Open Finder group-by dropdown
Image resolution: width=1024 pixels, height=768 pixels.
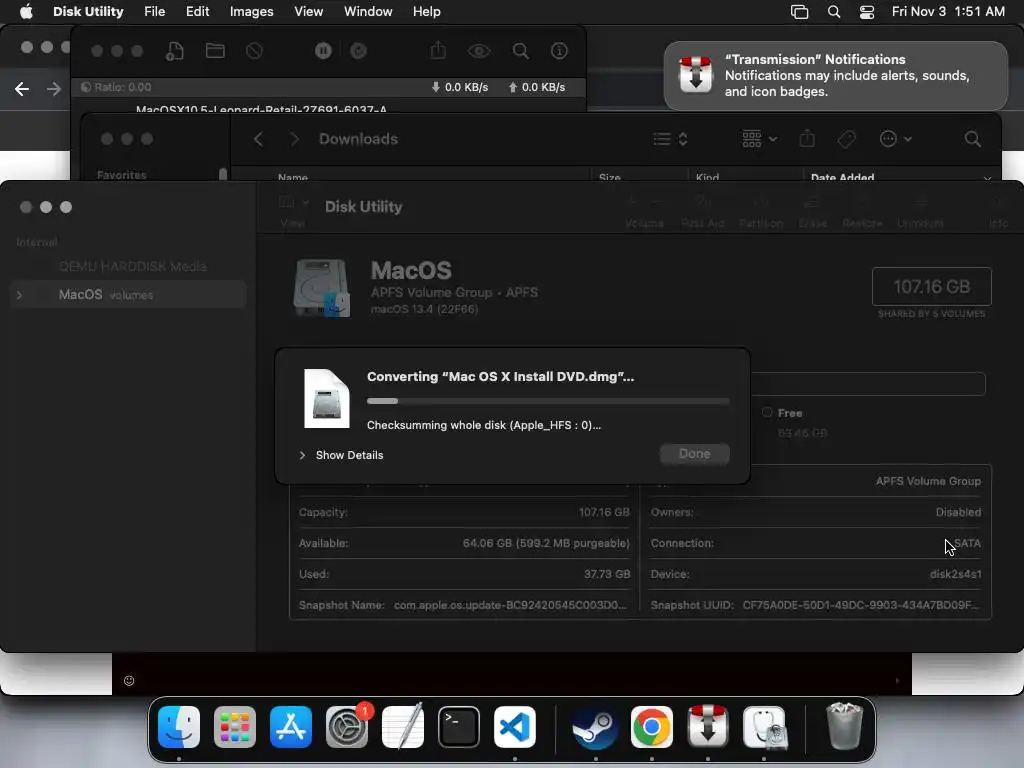(x=760, y=139)
